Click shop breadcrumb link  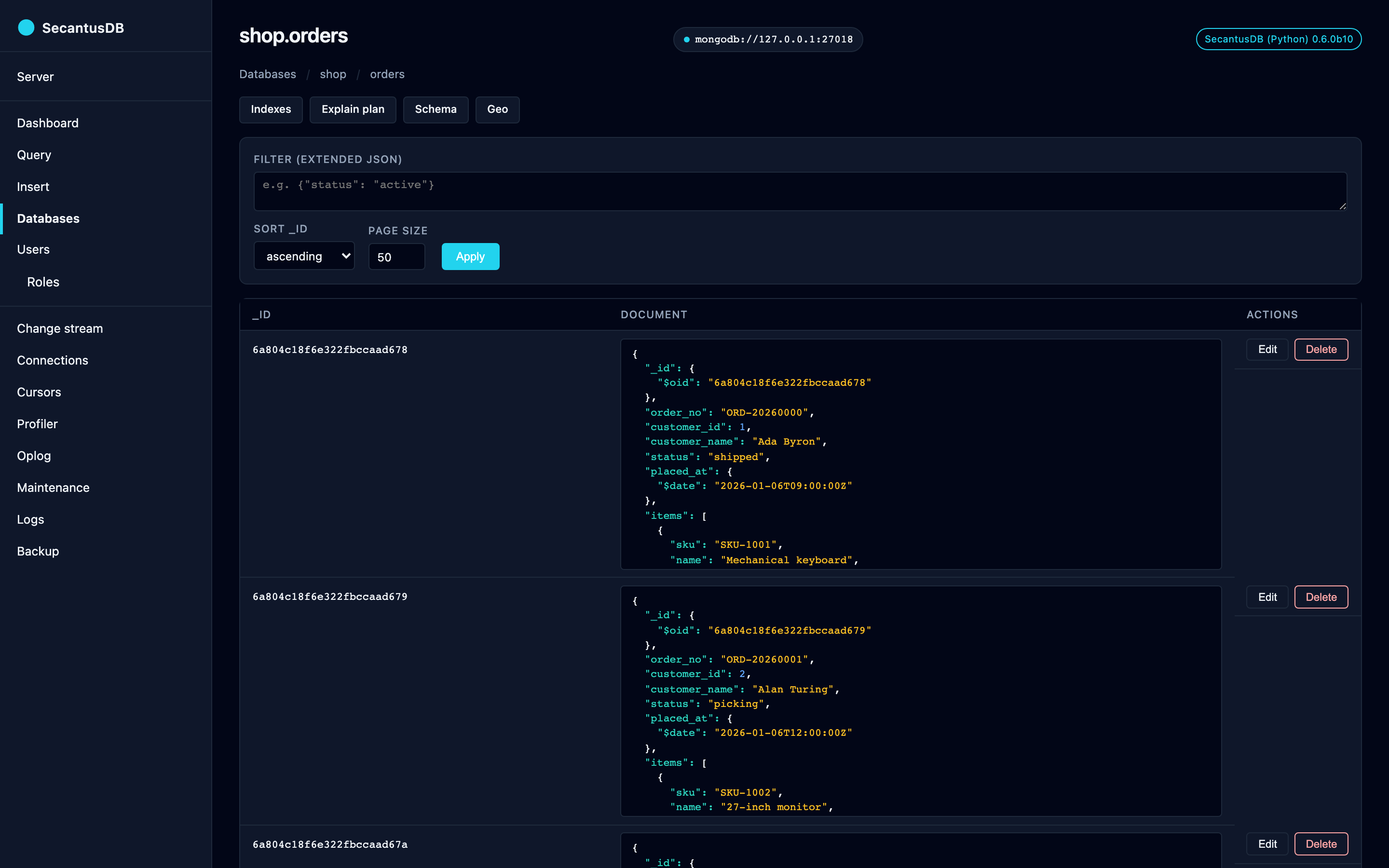point(333,74)
